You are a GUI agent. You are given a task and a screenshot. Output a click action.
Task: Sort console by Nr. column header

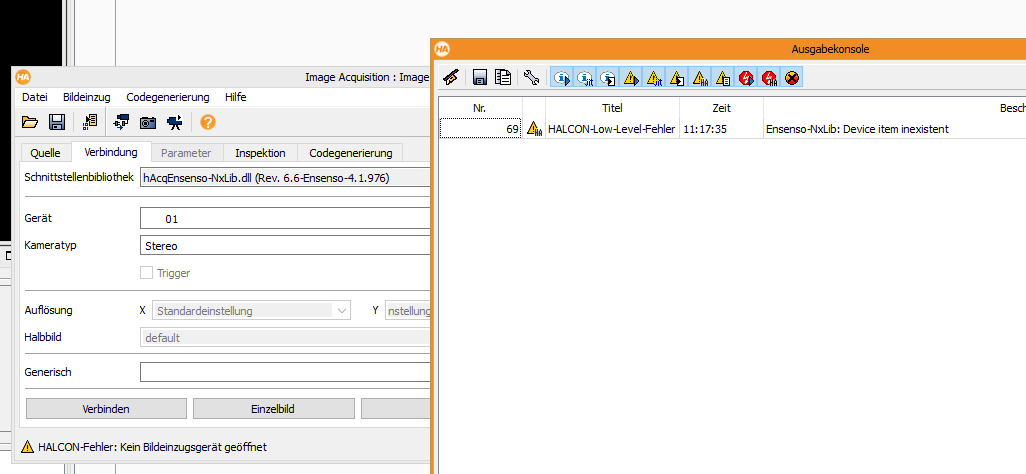(480, 108)
